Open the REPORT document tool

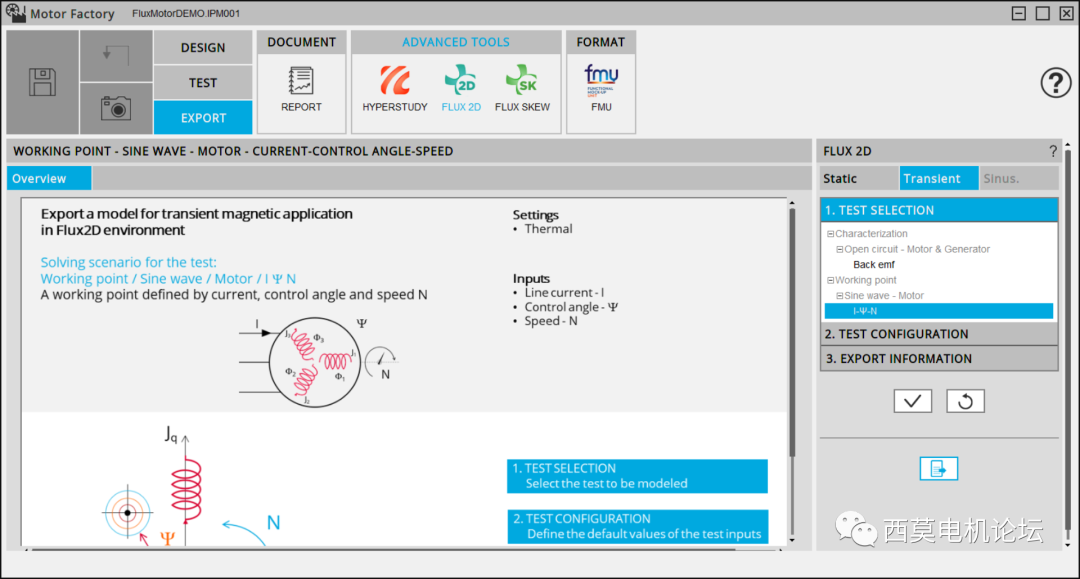click(x=301, y=90)
